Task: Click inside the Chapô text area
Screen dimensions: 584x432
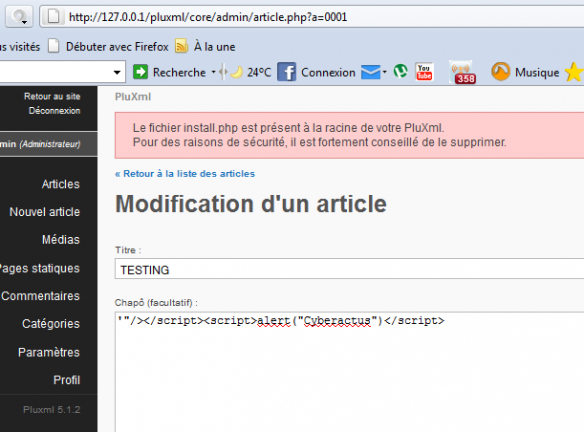Action: click(349, 372)
